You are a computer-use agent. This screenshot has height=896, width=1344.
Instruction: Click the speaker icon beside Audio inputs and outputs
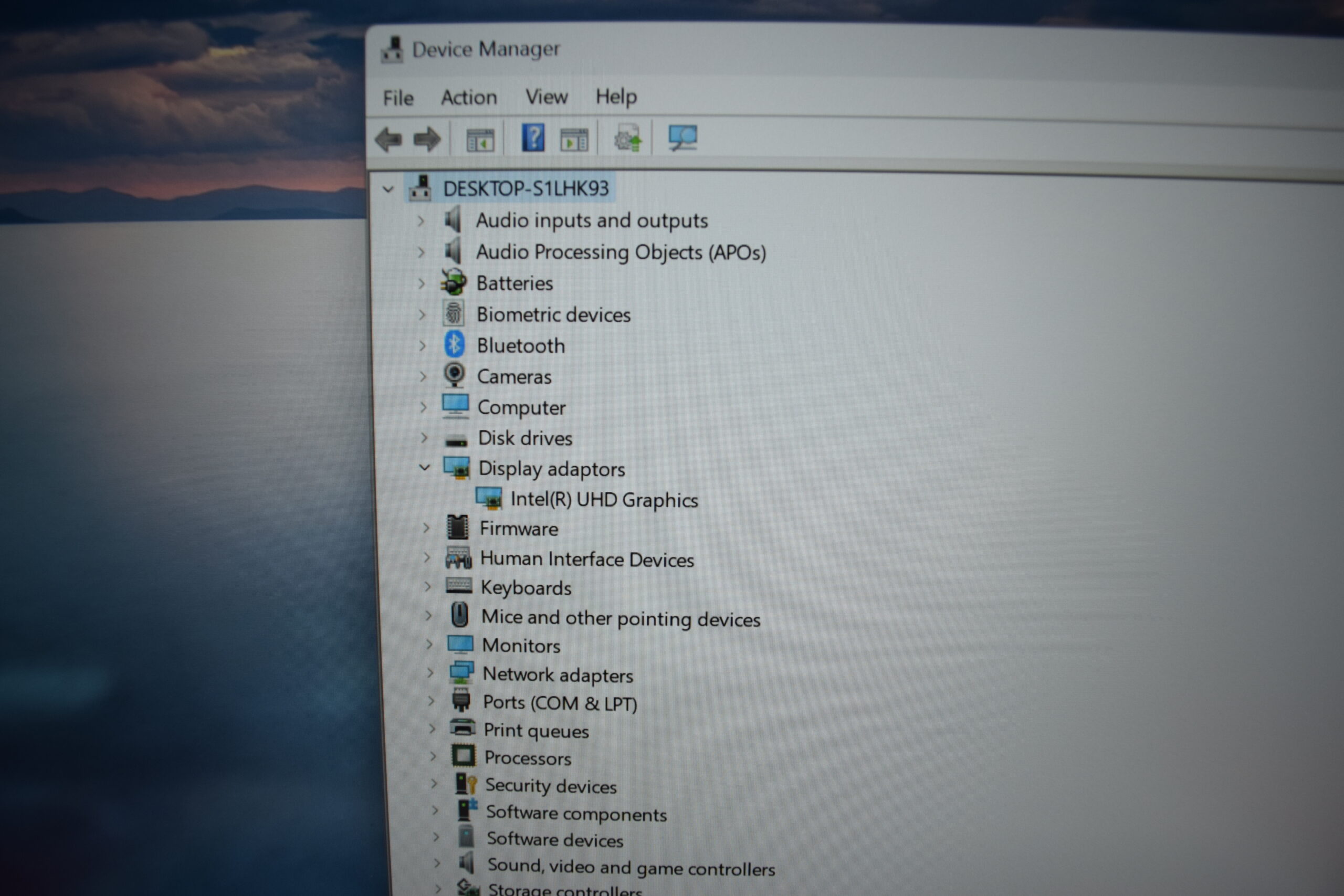pyautogui.click(x=453, y=219)
